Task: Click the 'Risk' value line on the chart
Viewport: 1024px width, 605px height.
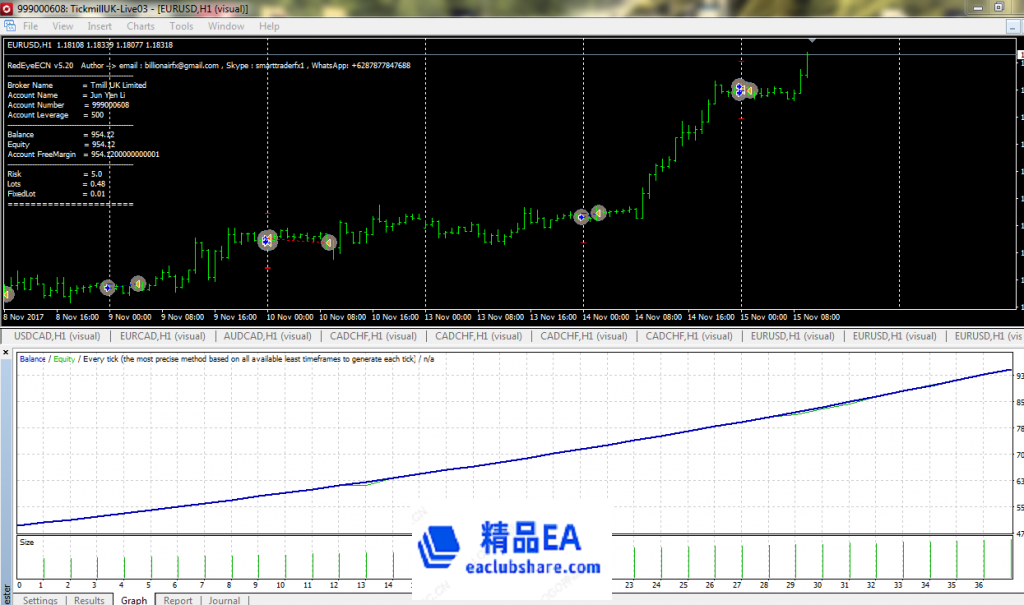Action: (x=55, y=174)
